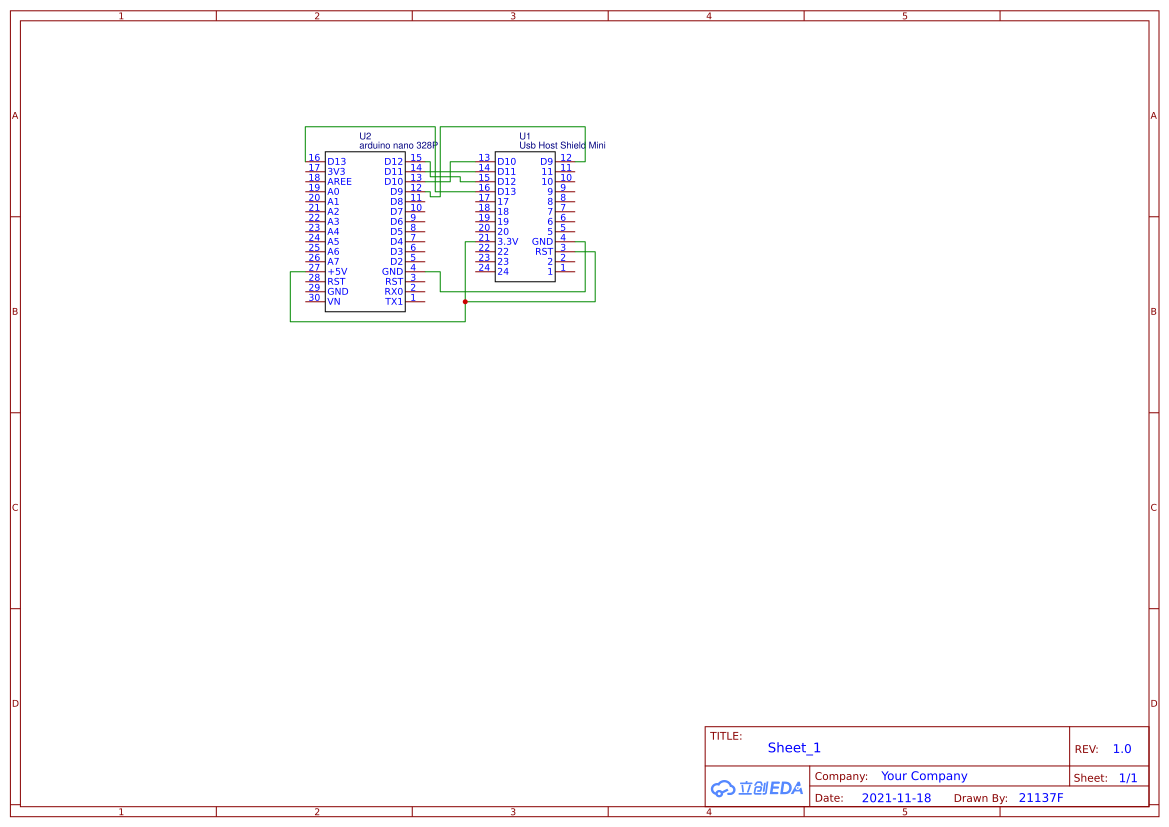
Task: Click the A7 pin label on arduino
Action: click(x=333, y=262)
